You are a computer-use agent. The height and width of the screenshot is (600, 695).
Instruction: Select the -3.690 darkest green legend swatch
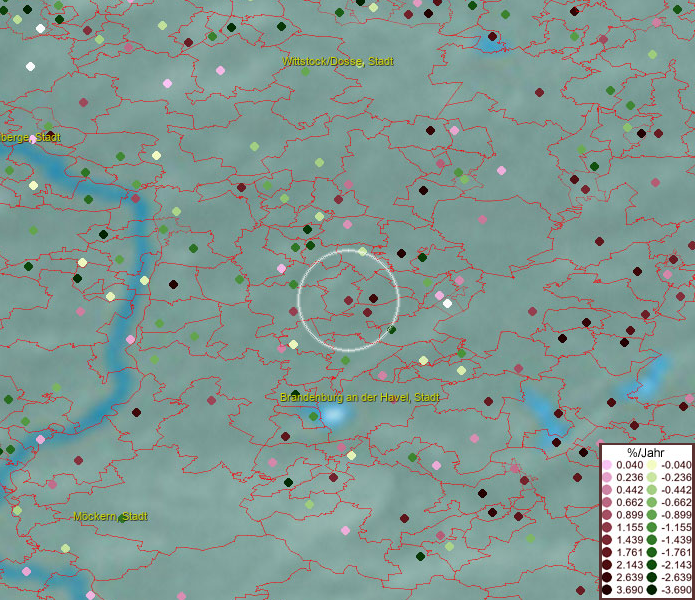tap(651, 591)
